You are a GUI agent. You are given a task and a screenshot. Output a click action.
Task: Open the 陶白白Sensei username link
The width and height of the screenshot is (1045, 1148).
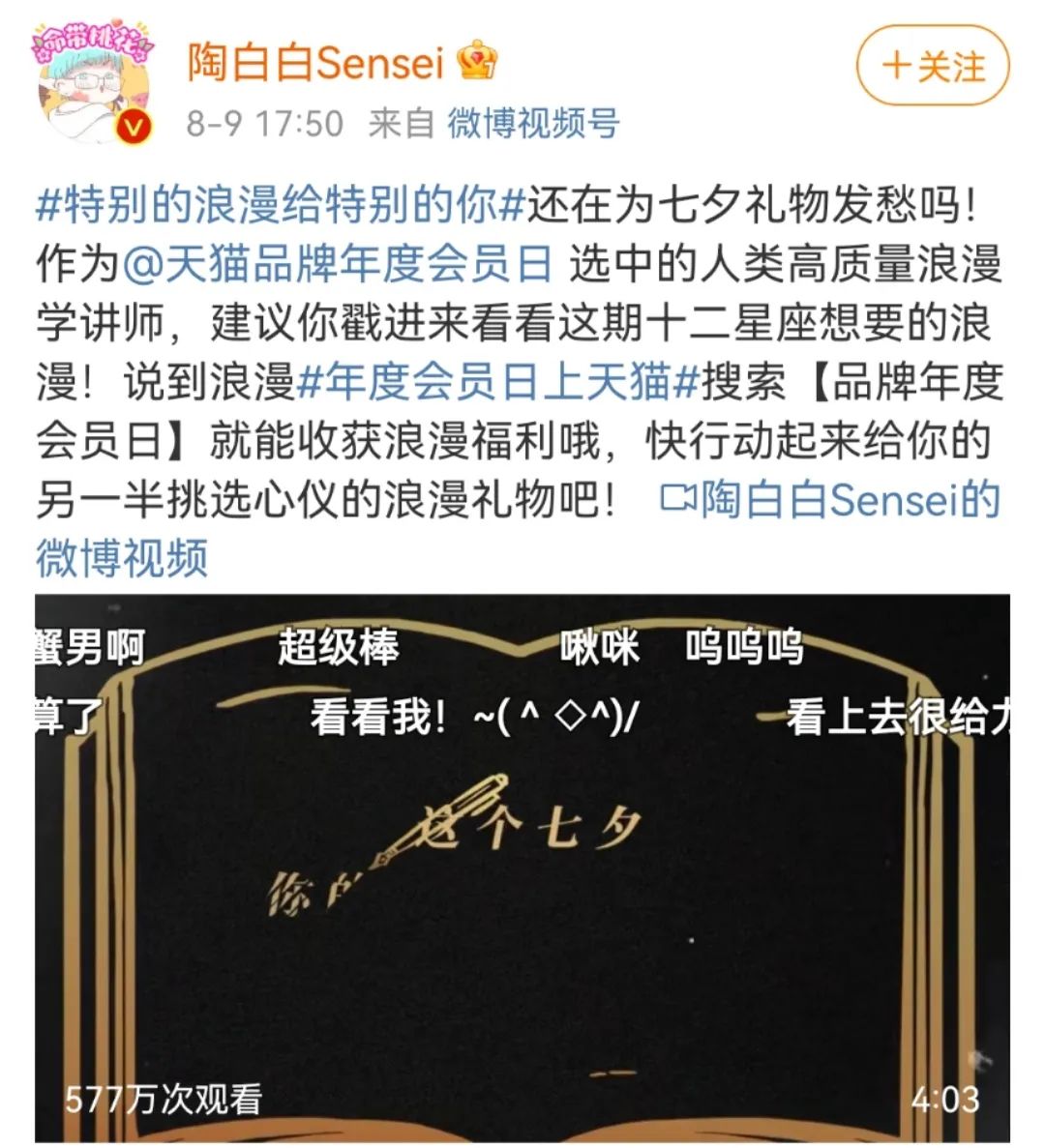point(315,62)
